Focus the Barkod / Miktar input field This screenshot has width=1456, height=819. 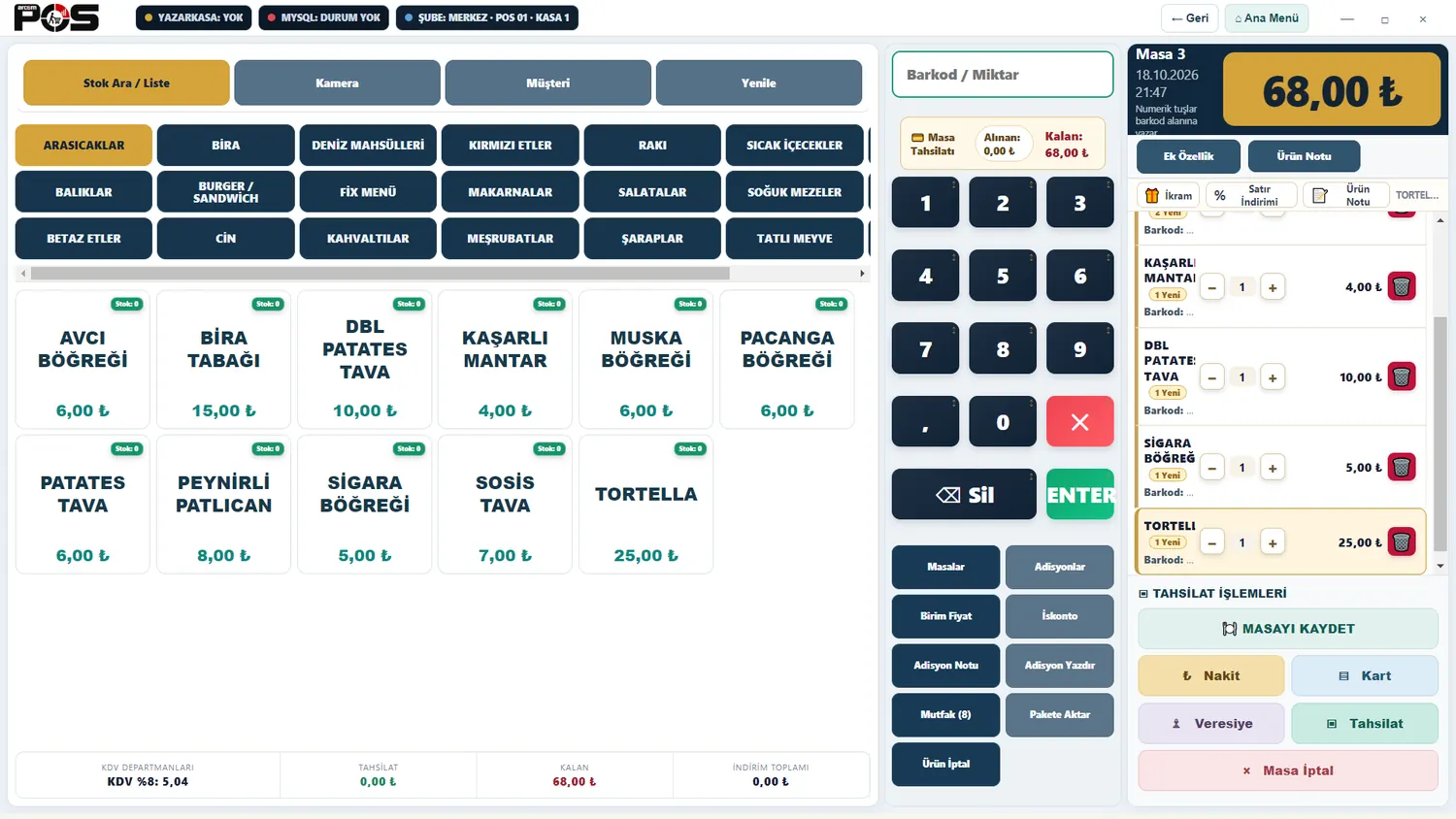(1002, 75)
